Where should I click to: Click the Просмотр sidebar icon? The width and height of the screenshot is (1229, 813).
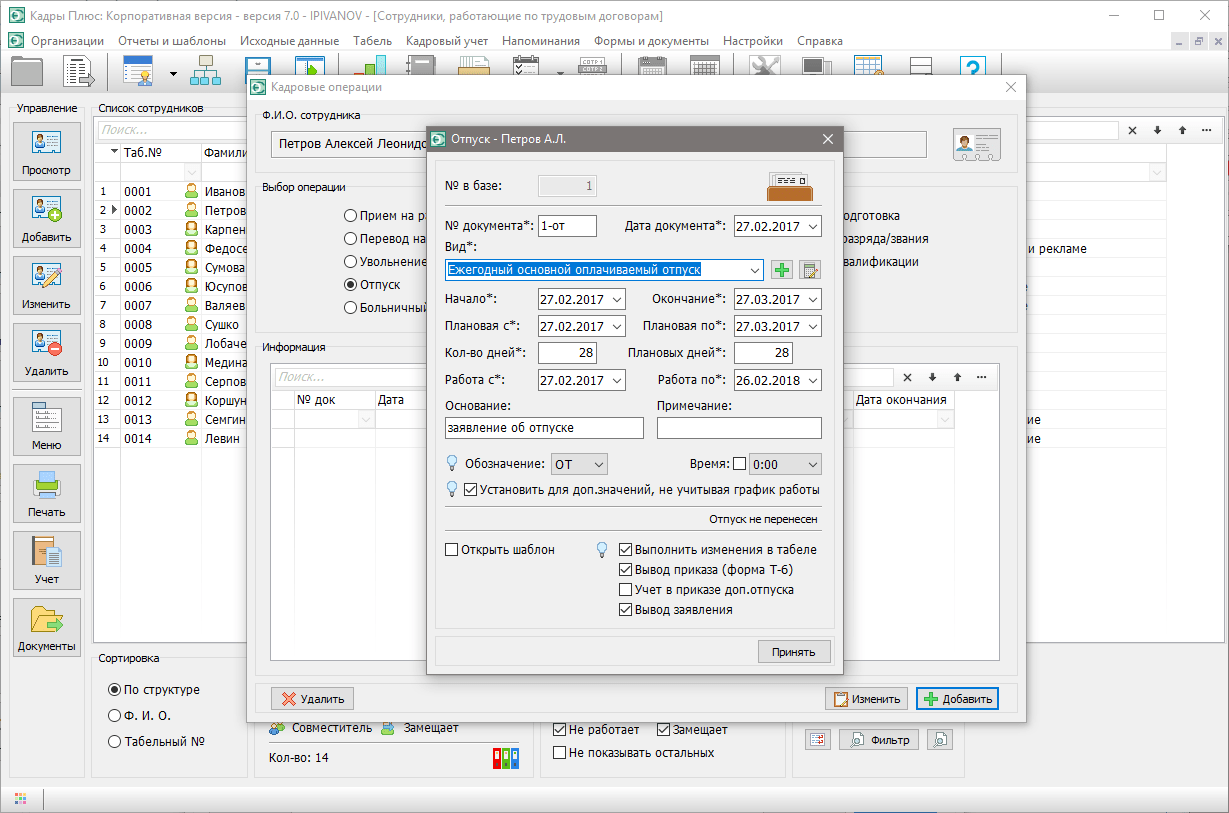[46, 152]
